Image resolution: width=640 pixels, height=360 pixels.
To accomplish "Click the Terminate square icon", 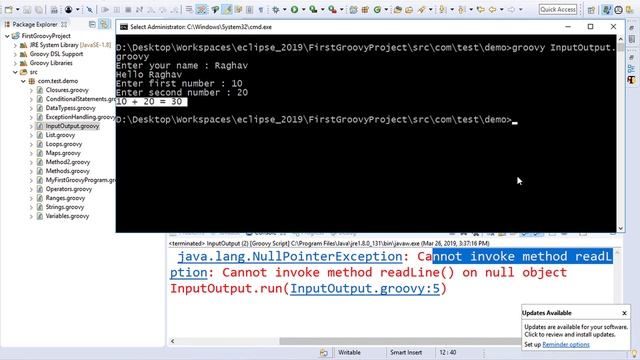I will coord(128,9).
